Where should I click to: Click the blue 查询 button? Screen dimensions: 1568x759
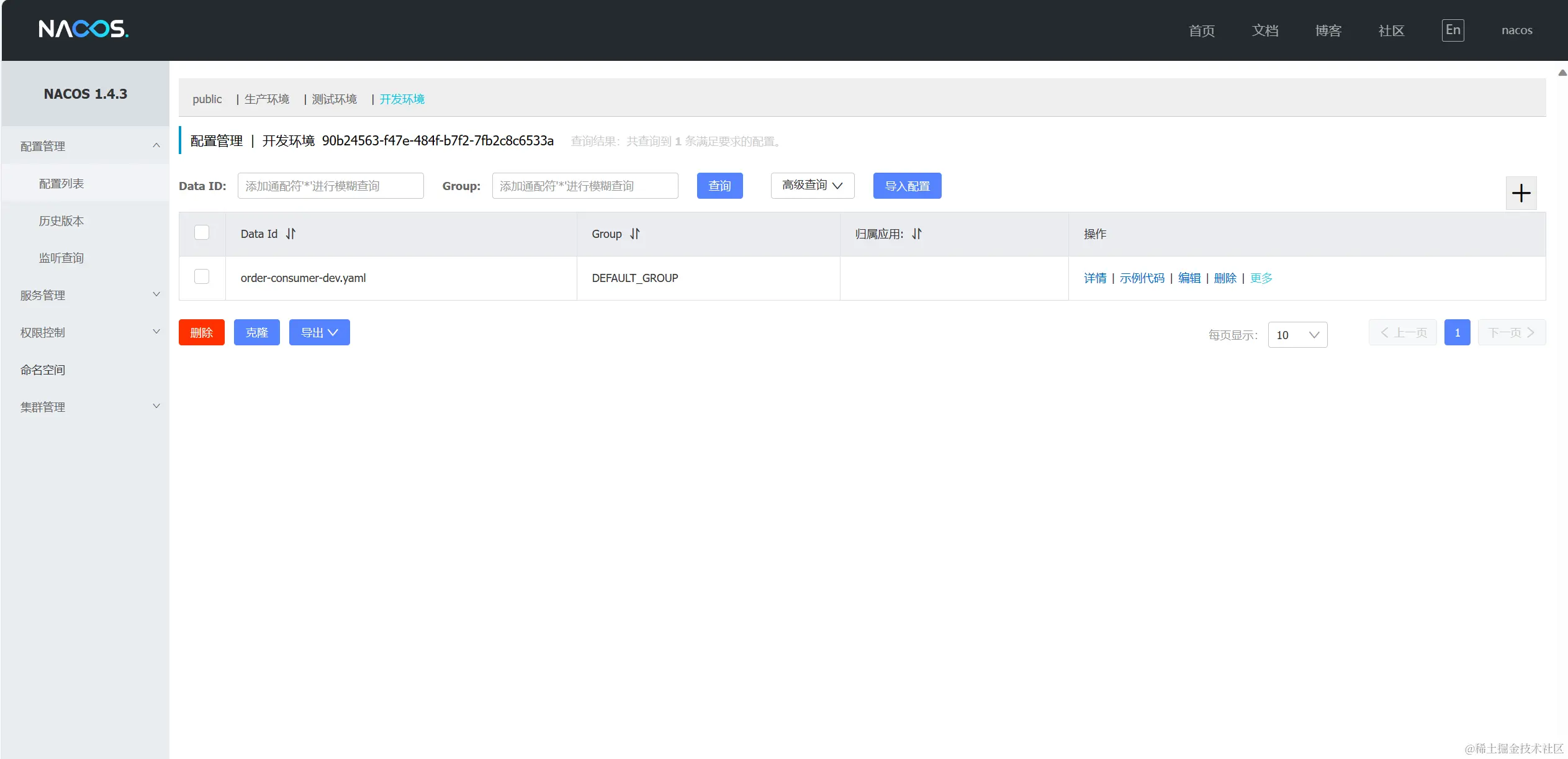[719, 186]
